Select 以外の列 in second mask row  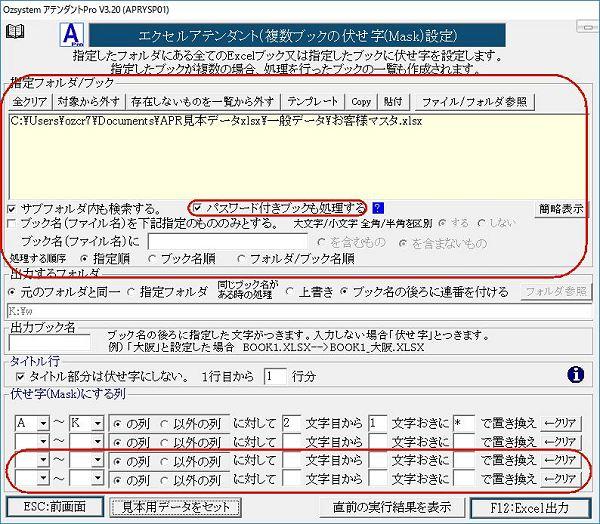[x=164, y=443]
